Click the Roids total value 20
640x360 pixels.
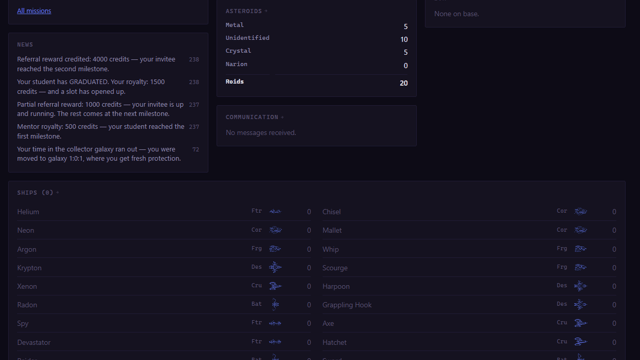(403, 83)
